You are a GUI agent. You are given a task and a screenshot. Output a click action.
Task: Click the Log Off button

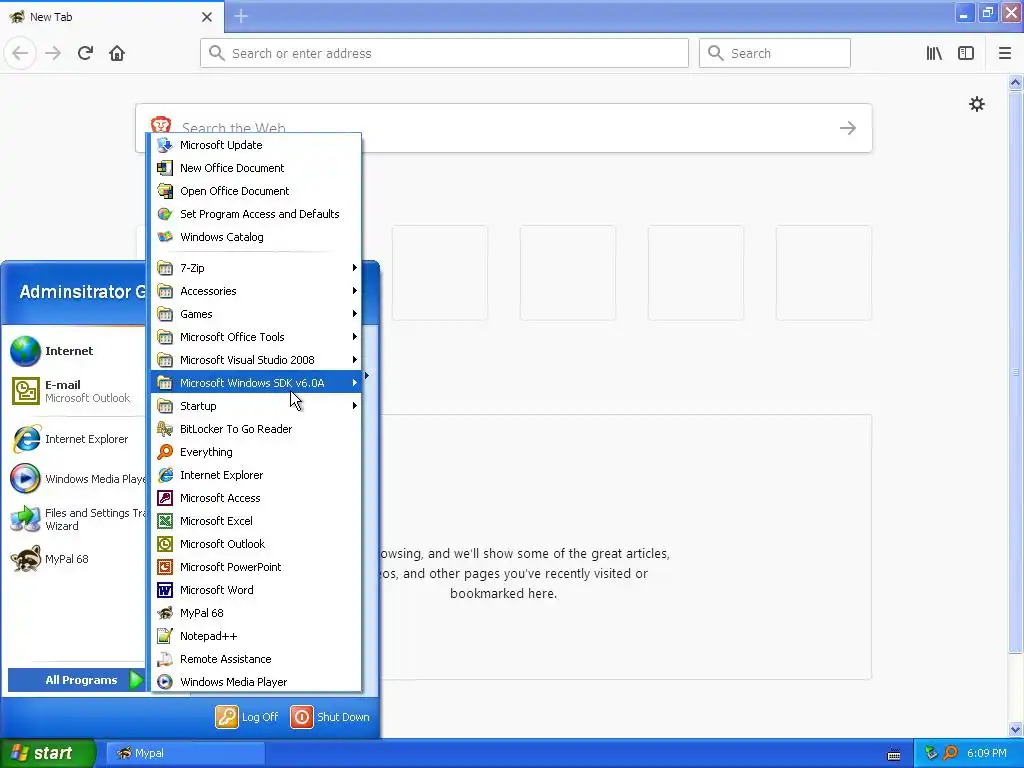point(248,716)
